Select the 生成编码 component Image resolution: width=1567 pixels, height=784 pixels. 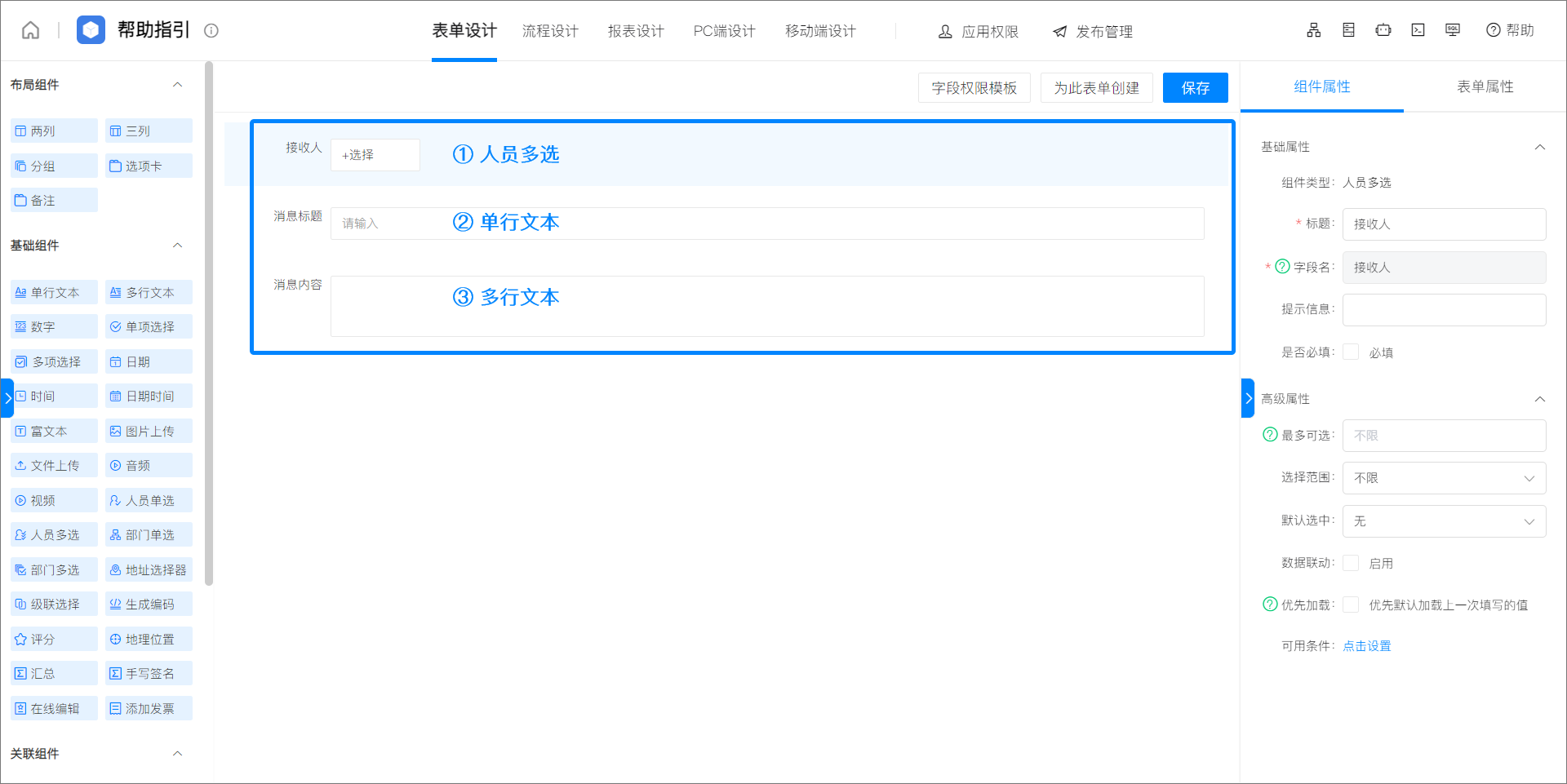149,604
